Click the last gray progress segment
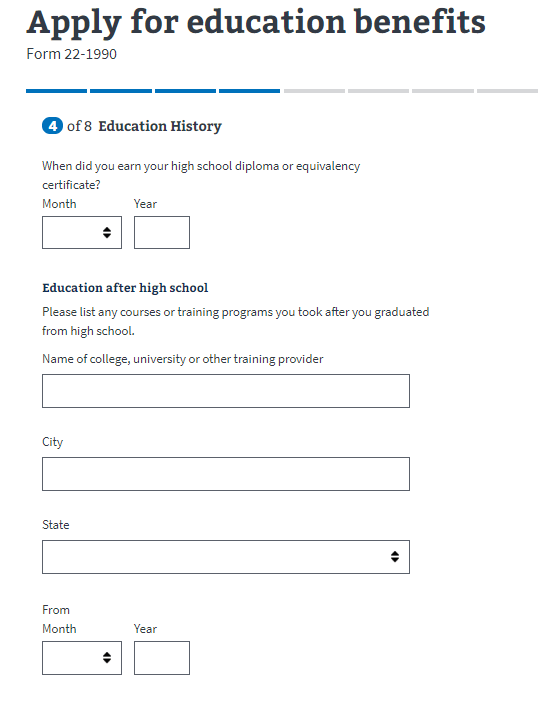This screenshot has height=704, width=552. tap(508, 91)
